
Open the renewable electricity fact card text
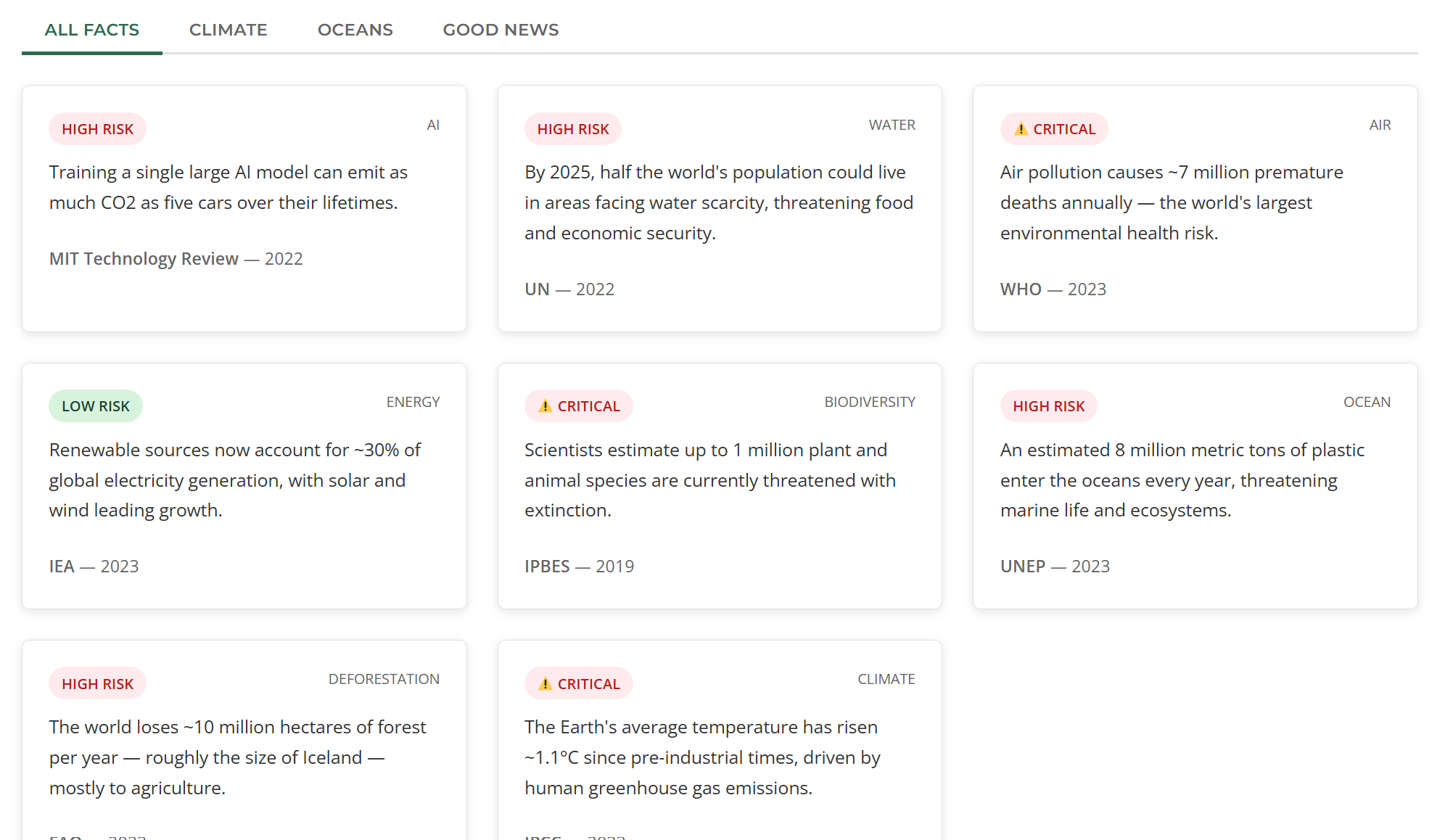(x=234, y=480)
